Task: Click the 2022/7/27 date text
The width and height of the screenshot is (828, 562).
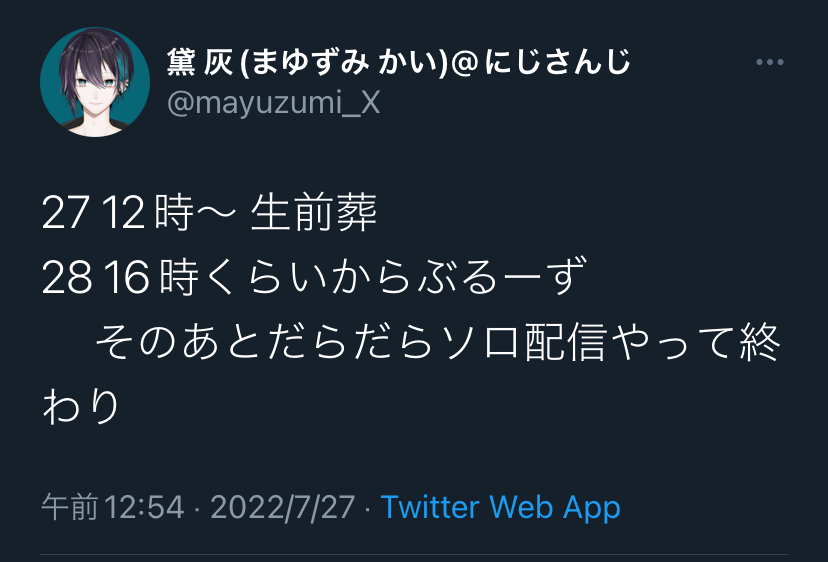Action: click(283, 508)
